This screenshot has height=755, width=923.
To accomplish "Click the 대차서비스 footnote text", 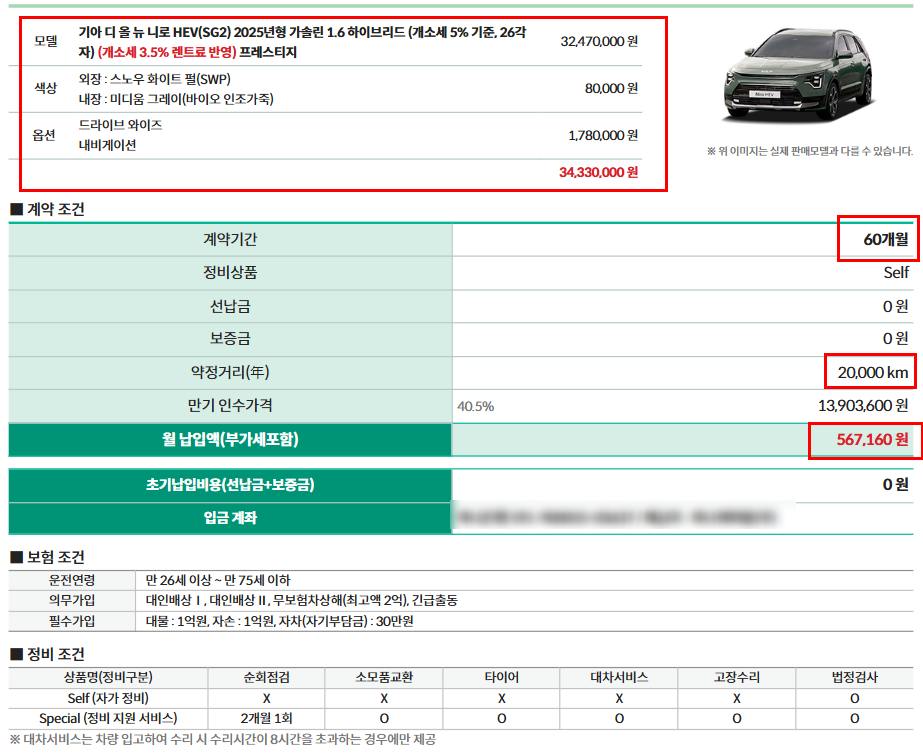I will (x=223, y=740).
